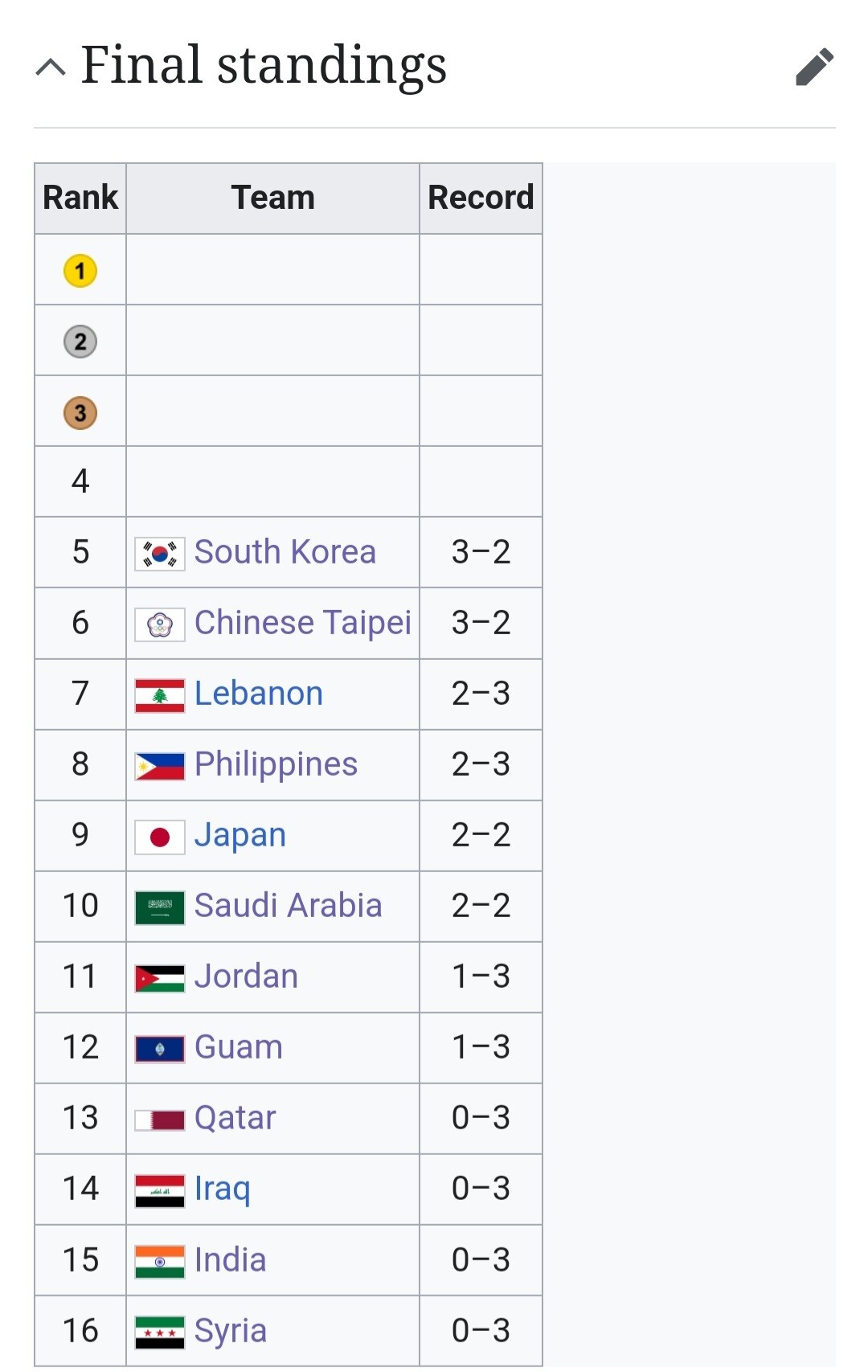
Task: Open the Iraq team link
Action: pos(223,1189)
